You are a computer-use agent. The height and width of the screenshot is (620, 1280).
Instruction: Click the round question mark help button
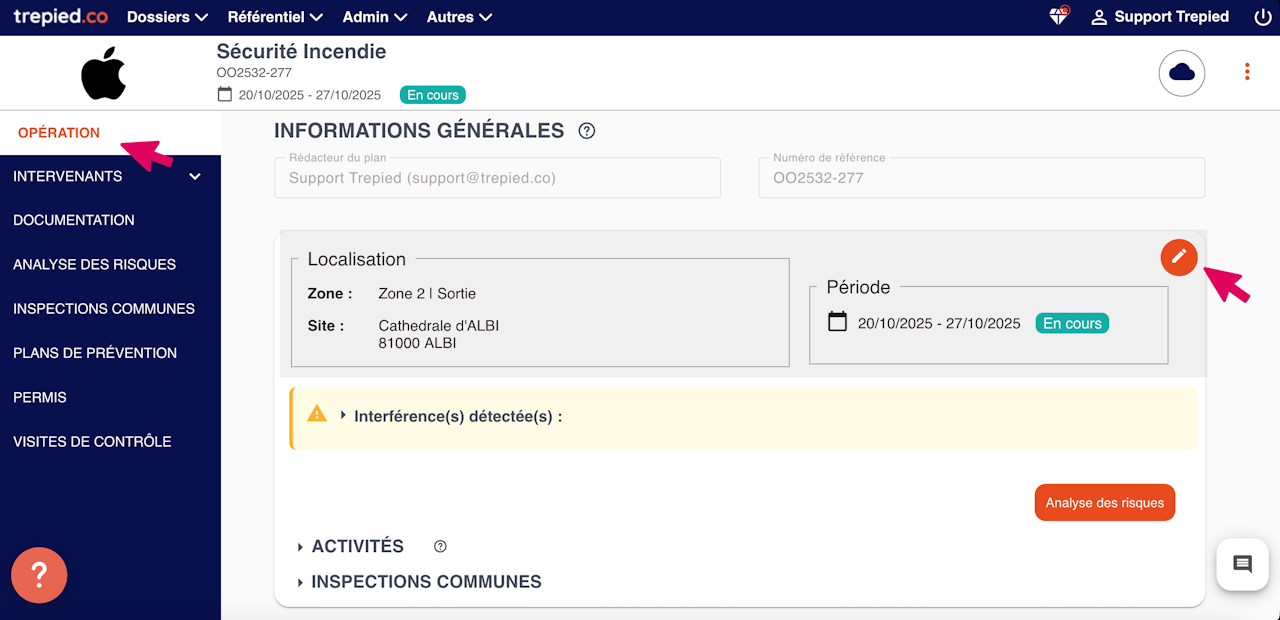click(x=39, y=575)
